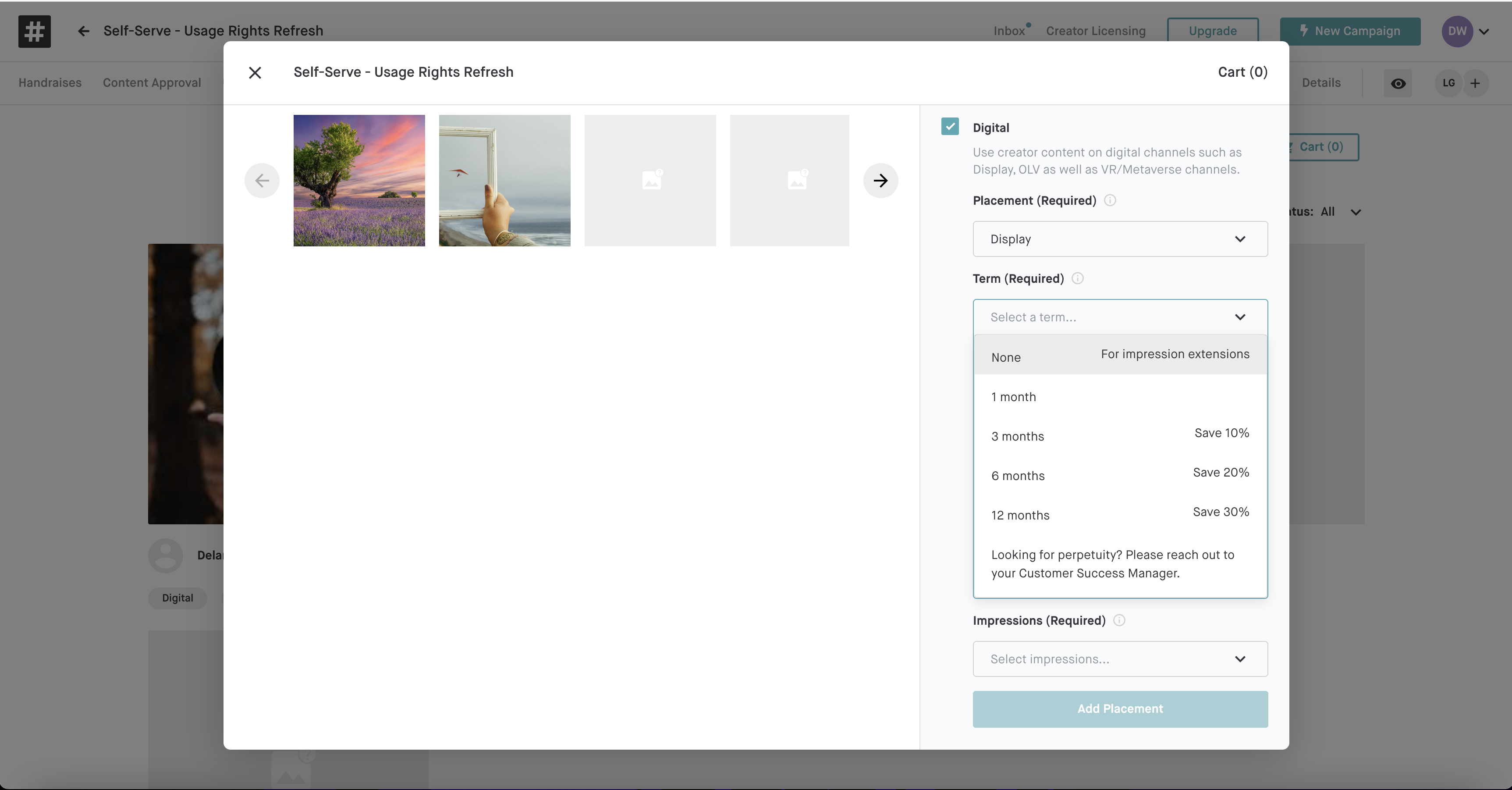Select the hand holding frame thumbnail
This screenshot has width=1512, height=790.
point(504,180)
